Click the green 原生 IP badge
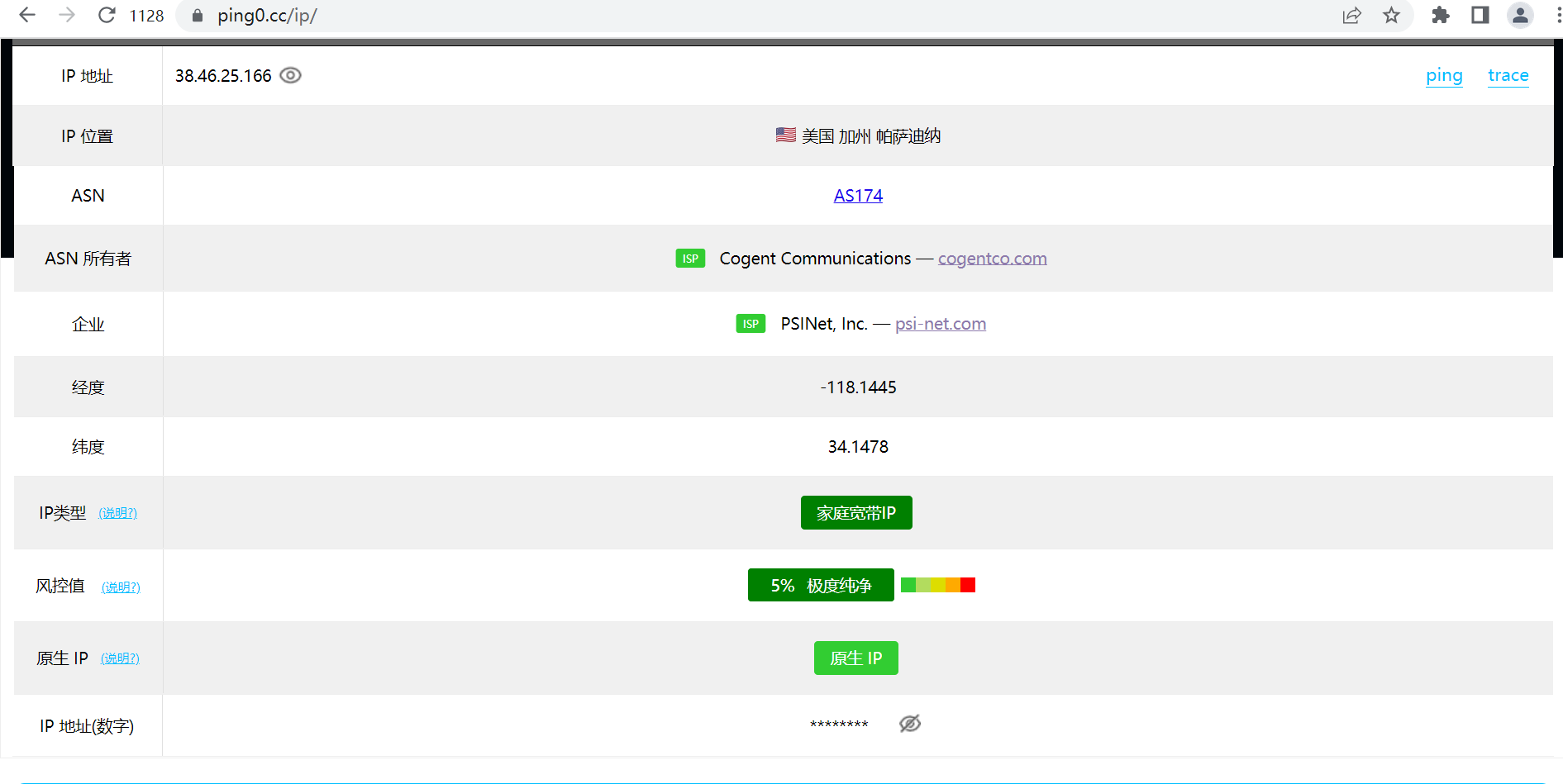 pyautogui.click(x=856, y=658)
